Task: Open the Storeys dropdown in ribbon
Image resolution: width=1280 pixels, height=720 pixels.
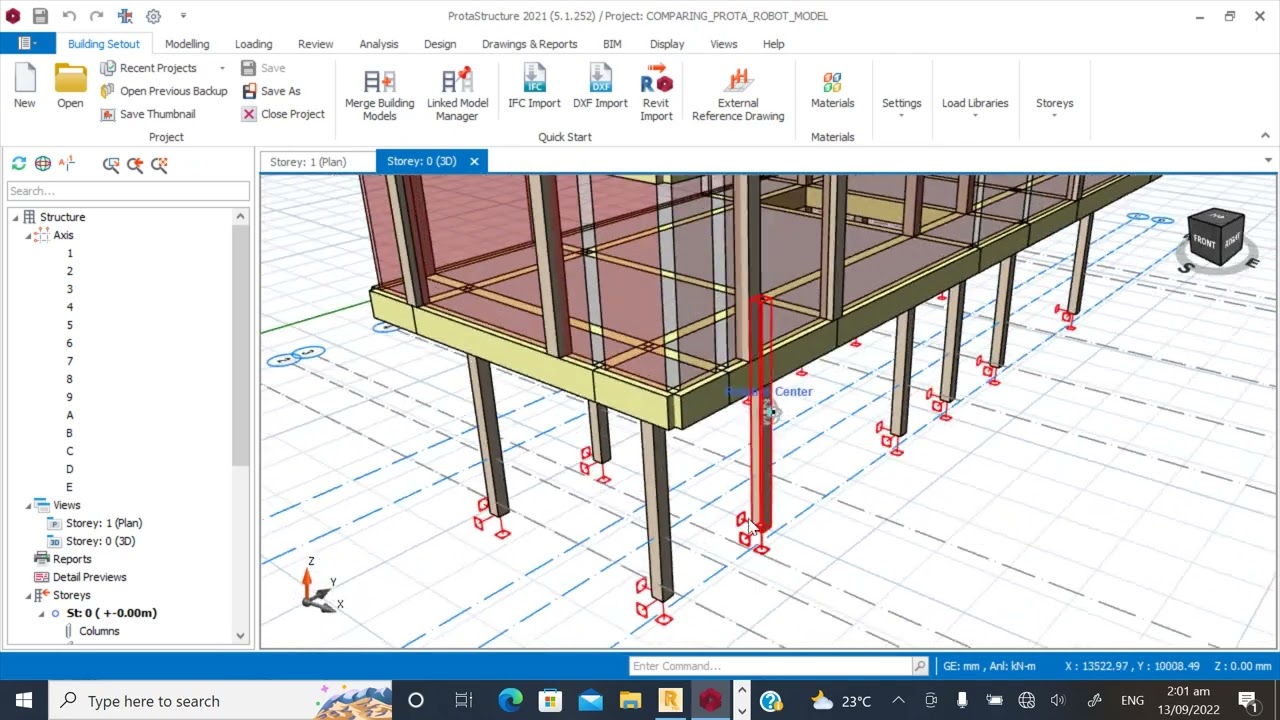Action: [x=1054, y=108]
